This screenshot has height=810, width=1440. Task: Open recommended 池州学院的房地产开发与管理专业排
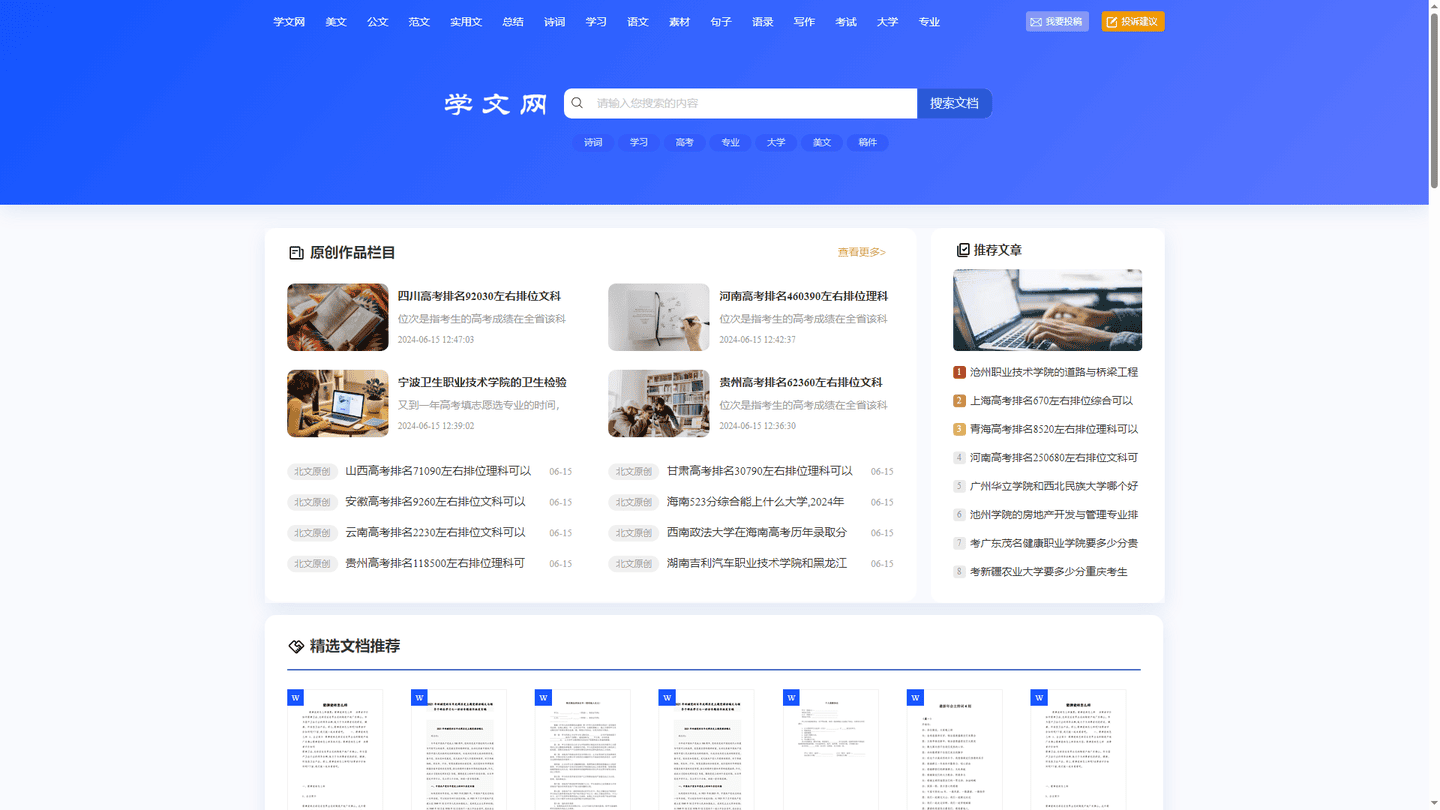1054,515
